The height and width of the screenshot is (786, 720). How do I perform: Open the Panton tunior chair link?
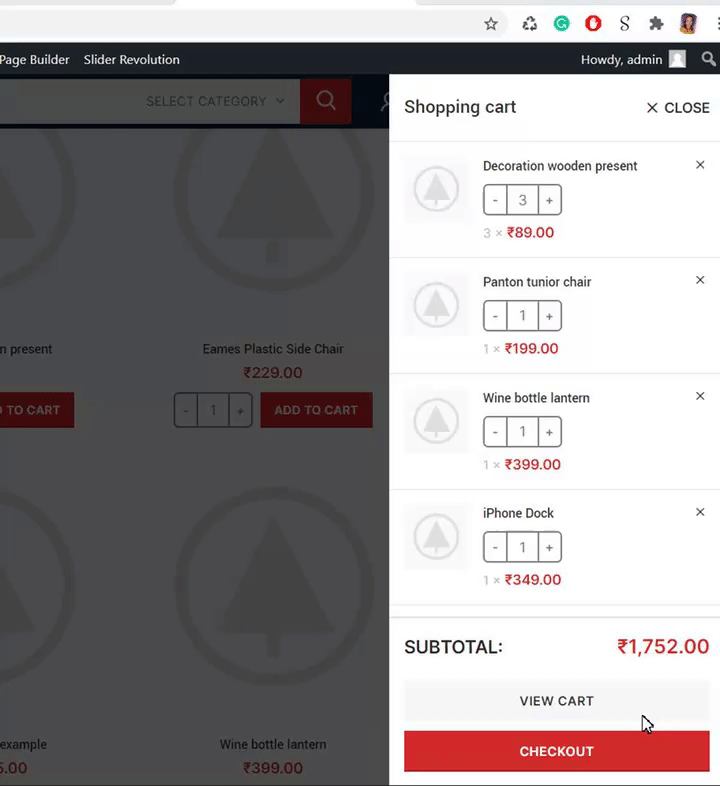[x=537, y=282]
